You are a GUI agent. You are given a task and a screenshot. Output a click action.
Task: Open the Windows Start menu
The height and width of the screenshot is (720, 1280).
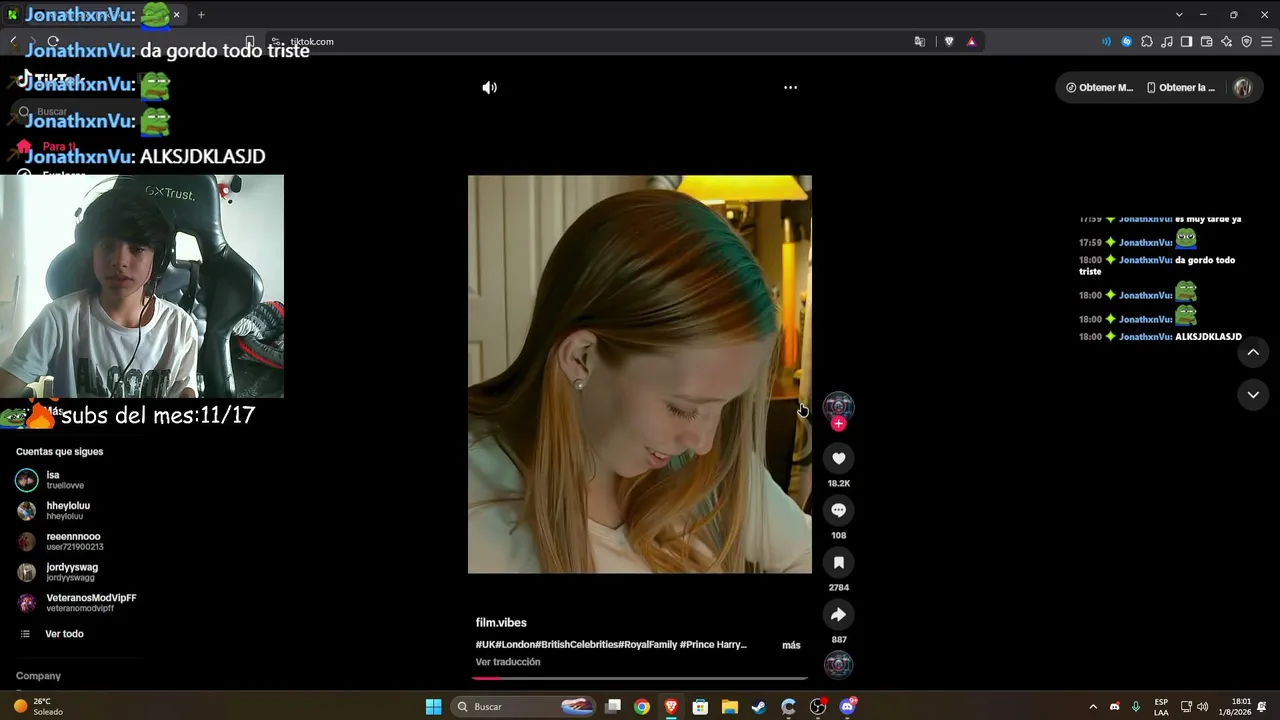pos(433,707)
